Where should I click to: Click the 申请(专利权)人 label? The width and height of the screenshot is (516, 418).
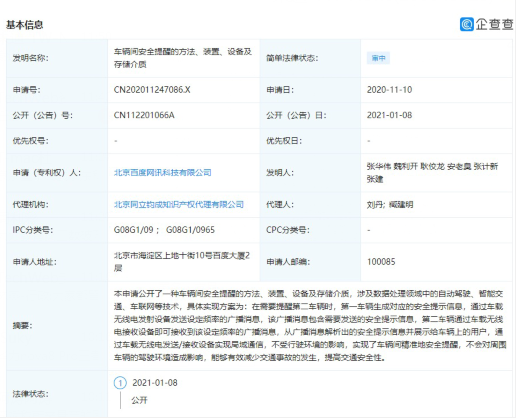(x=46, y=173)
